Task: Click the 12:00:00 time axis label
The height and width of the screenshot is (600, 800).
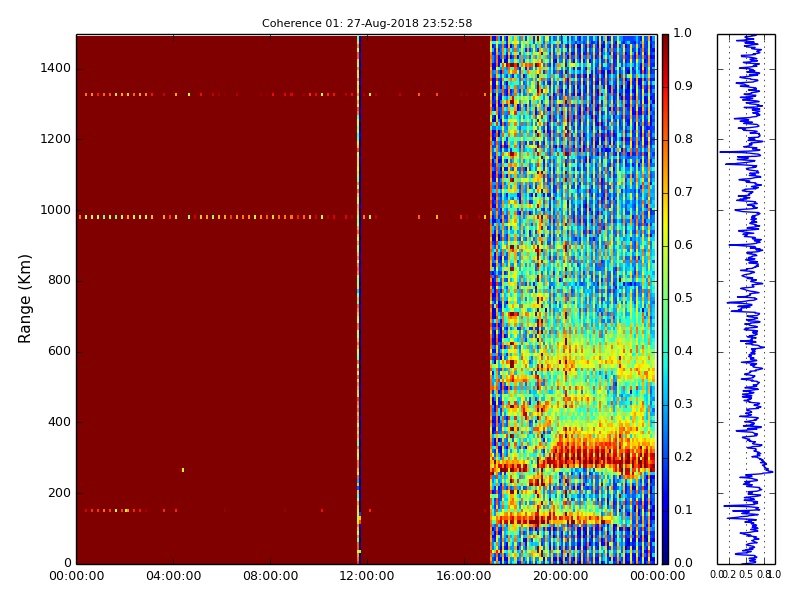Action: tap(367, 577)
